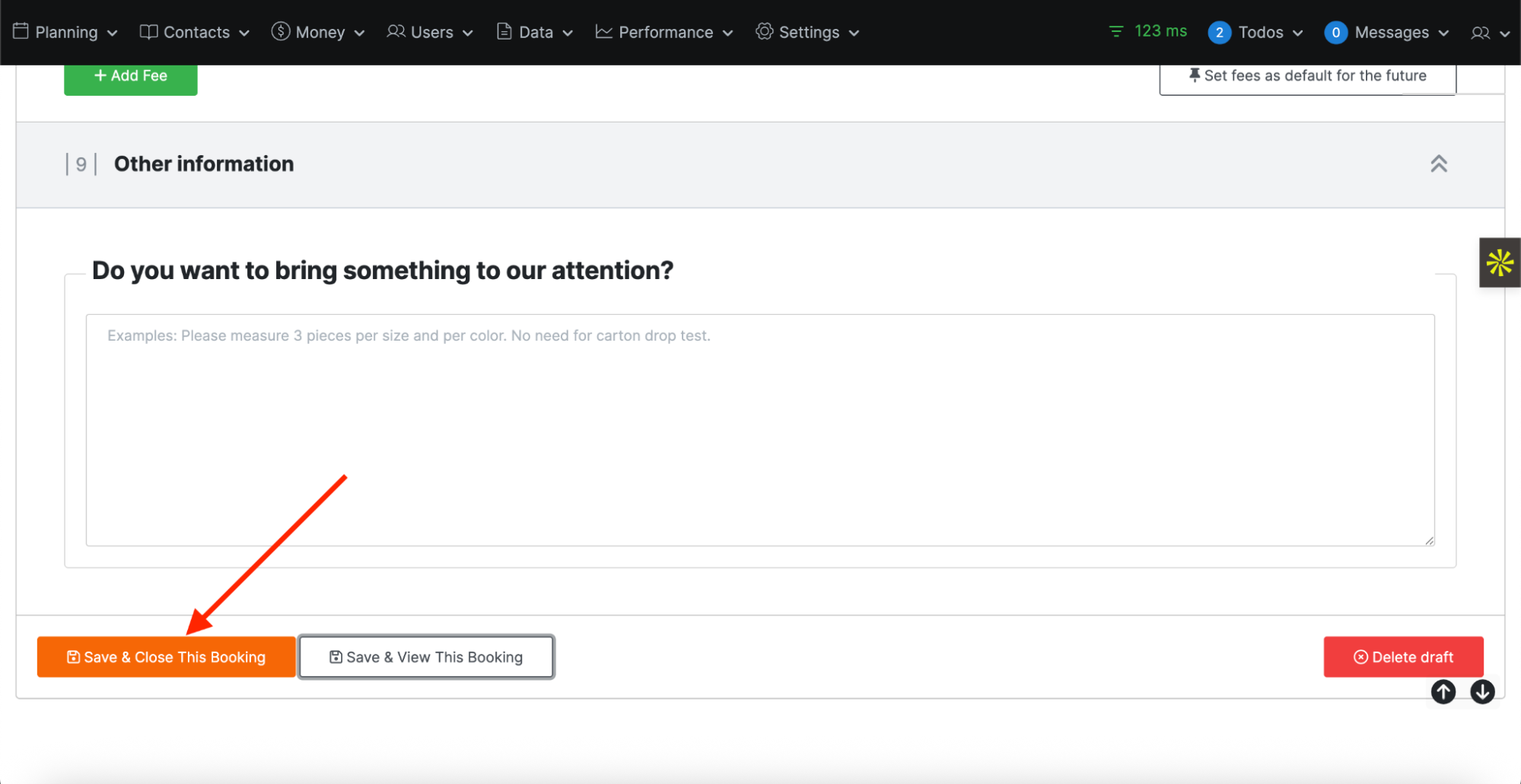Image resolution: width=1521 pixels, height=784 pixels.
Task: Expand the Performance dropdown menu
Action: [664, 33]
